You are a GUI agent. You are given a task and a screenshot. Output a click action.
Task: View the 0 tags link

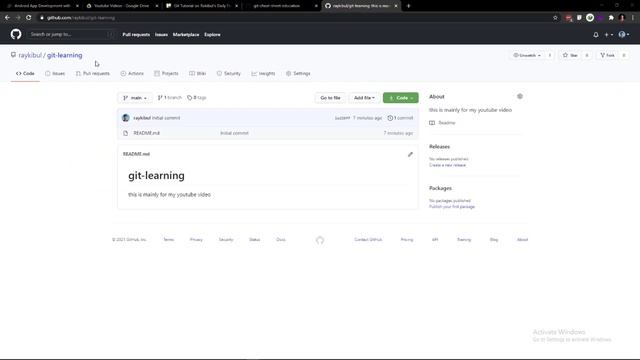pos(197,98)
